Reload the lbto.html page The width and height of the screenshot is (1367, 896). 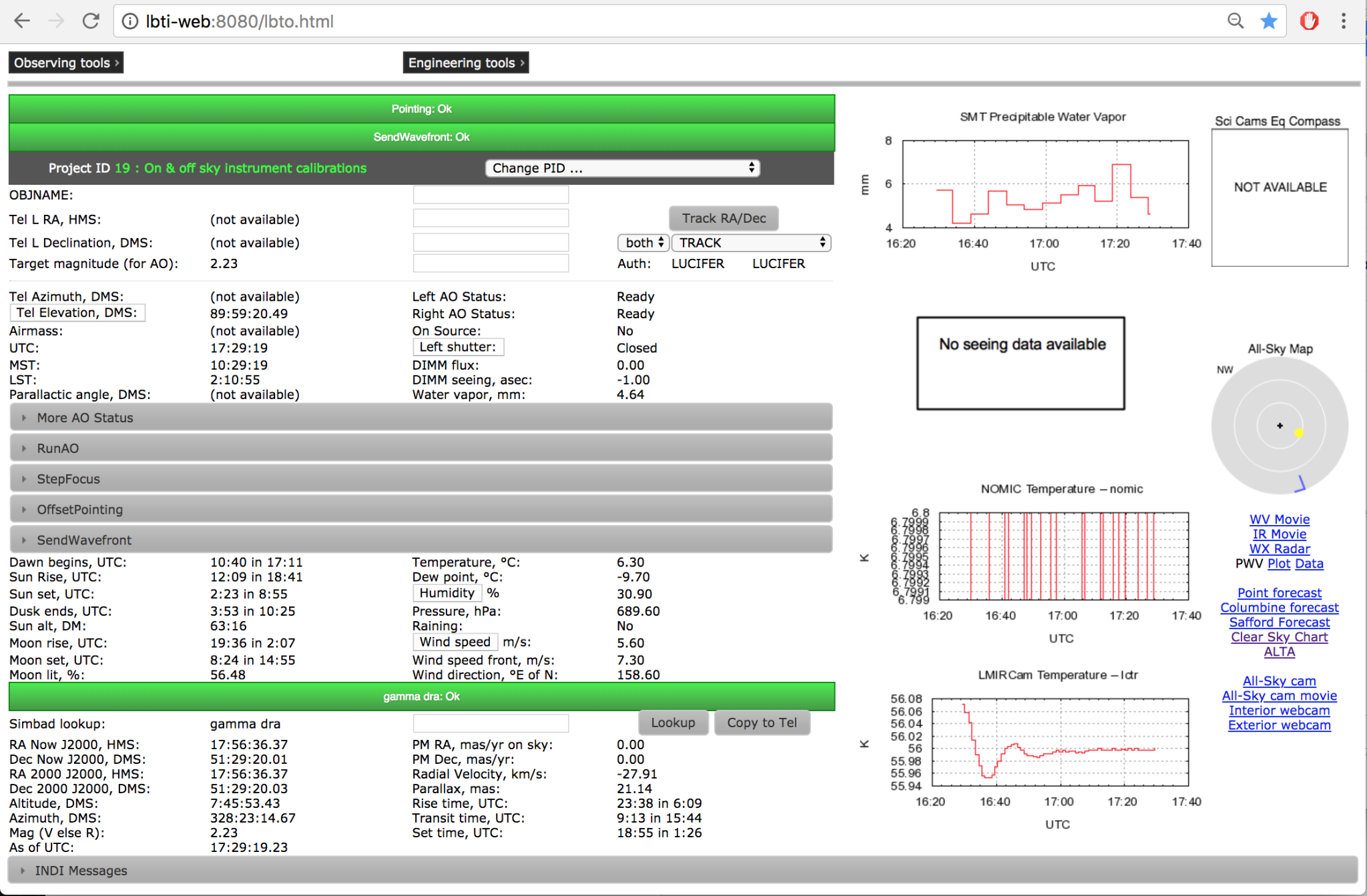tap(91, 21)
